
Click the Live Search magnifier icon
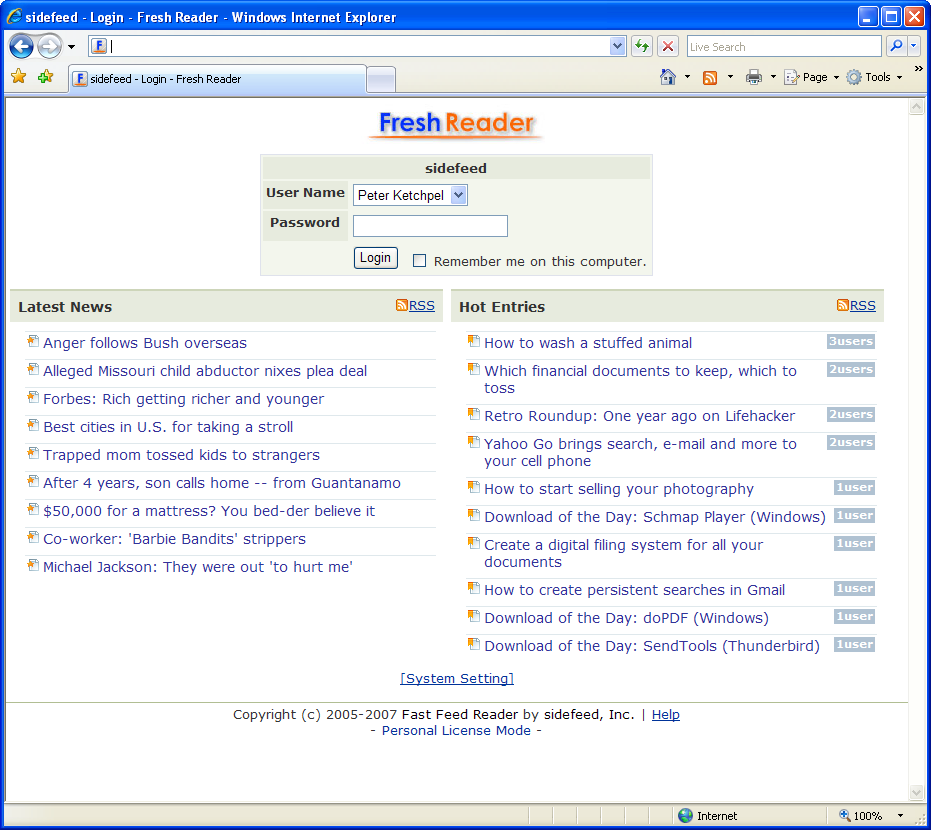coord(896,46)
